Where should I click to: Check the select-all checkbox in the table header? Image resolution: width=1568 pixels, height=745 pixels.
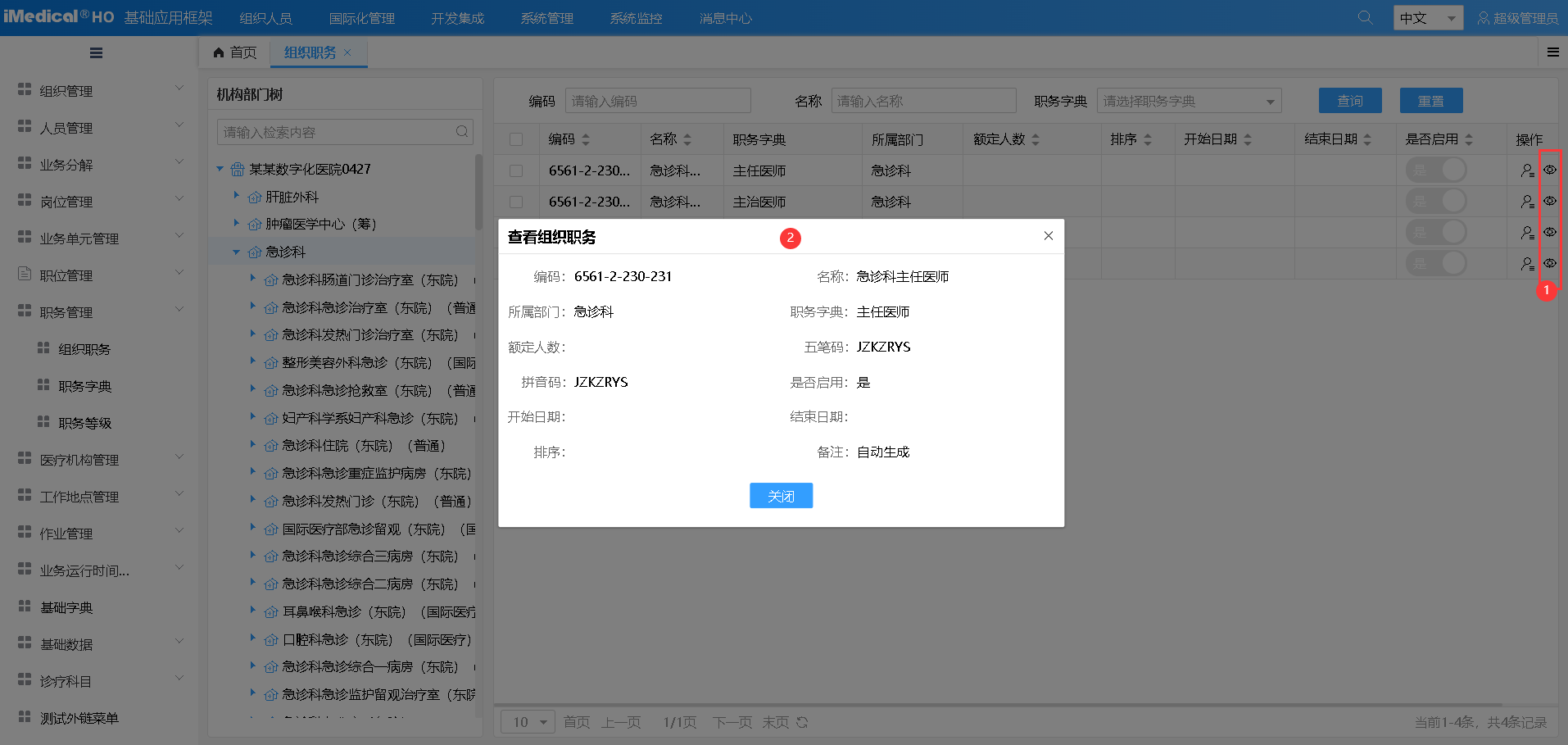point(516,139)
